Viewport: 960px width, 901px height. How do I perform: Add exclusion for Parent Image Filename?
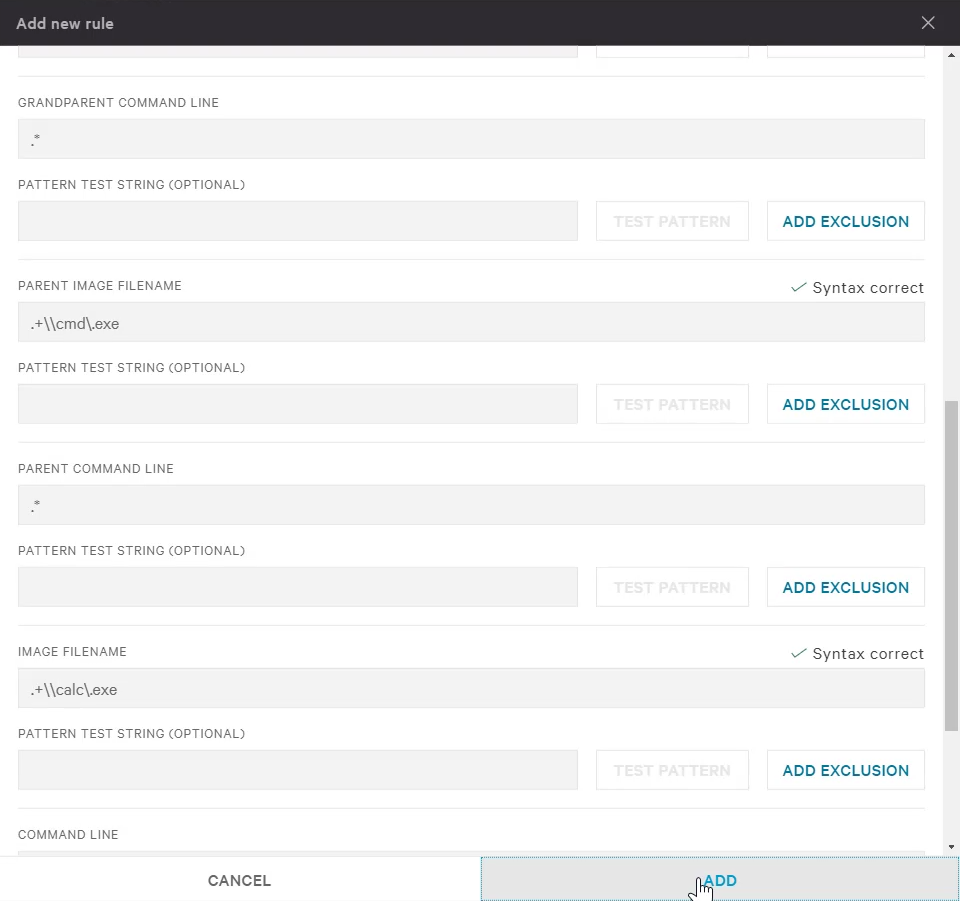846,404
